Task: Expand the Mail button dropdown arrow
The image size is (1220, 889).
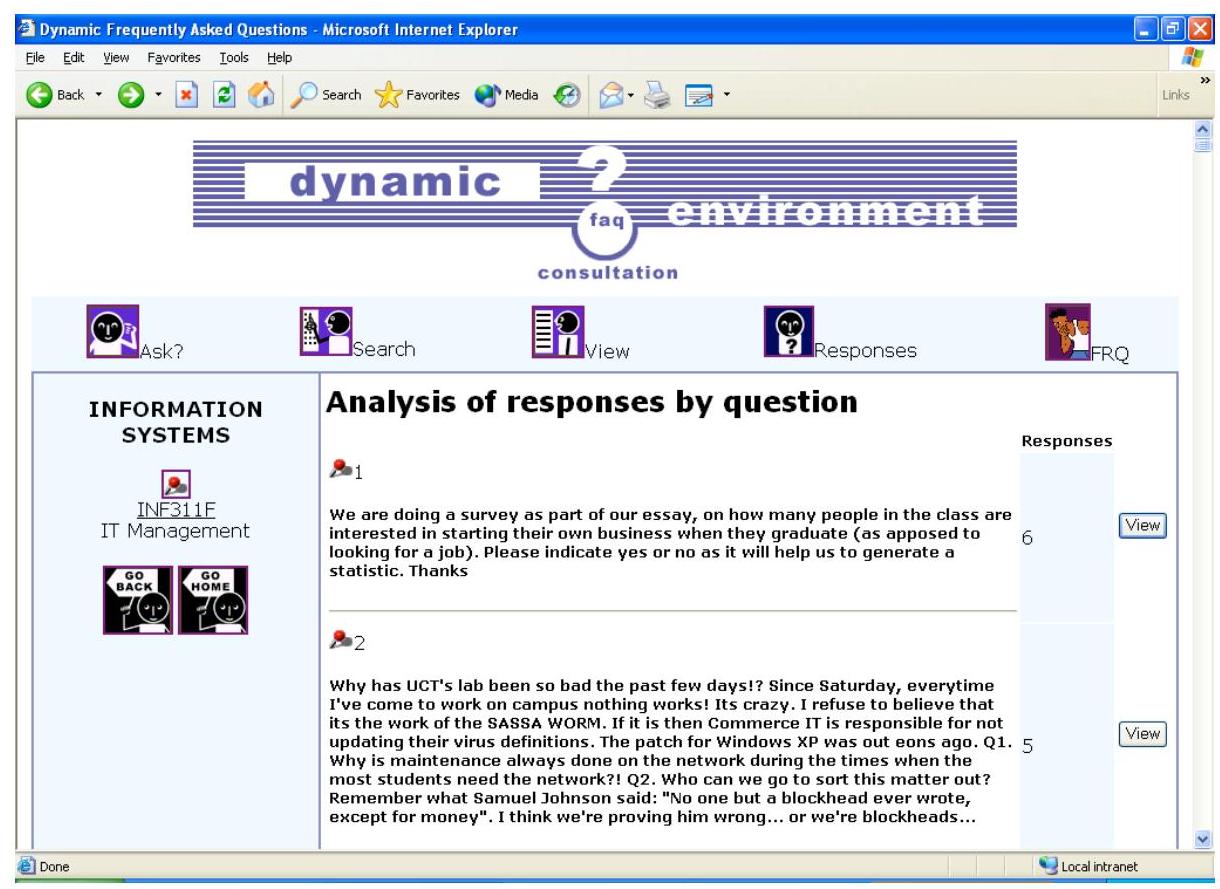Action: [630, 95]
